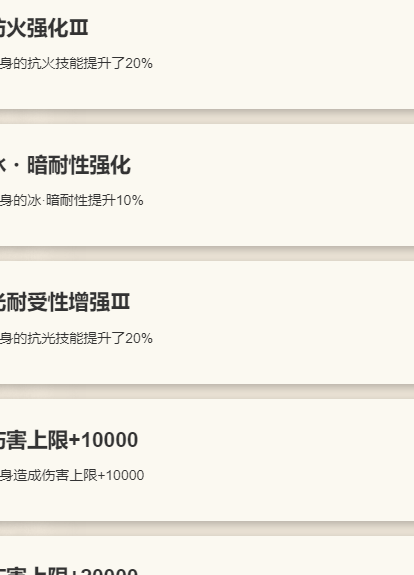Select the 冰·暗耐性提升10% description line
Image resolution: width=414 pixels, height=575 pixels.
72,201
